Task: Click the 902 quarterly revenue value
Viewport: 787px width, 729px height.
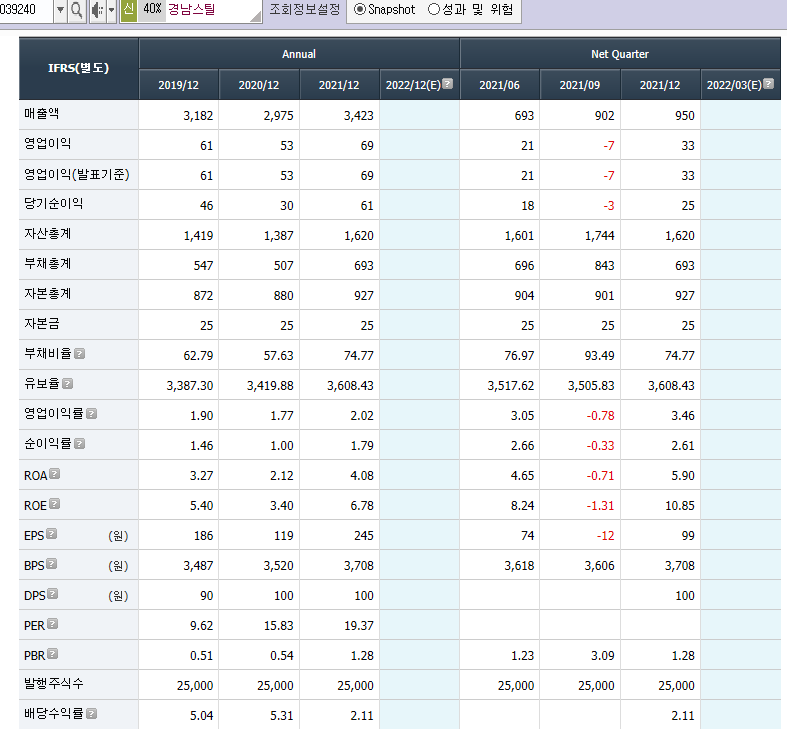Action: coord(604,116)
